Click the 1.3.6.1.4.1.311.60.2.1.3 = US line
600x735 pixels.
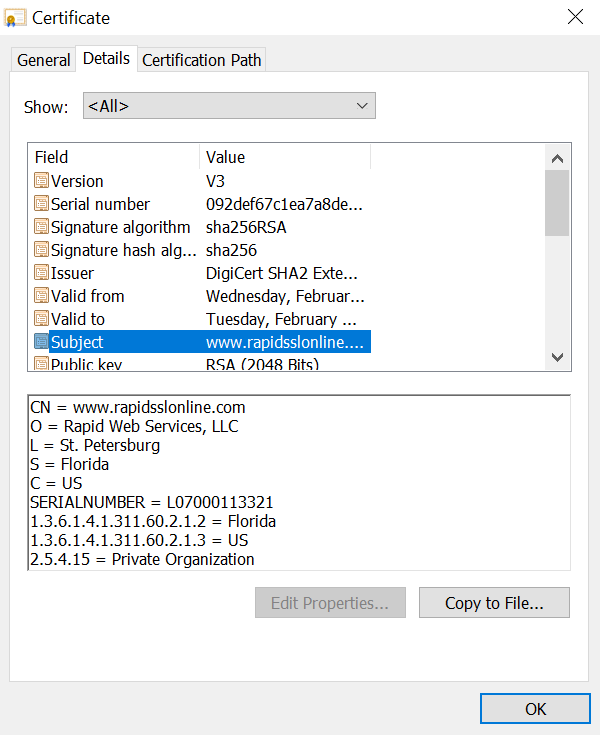tap(139, 540)
